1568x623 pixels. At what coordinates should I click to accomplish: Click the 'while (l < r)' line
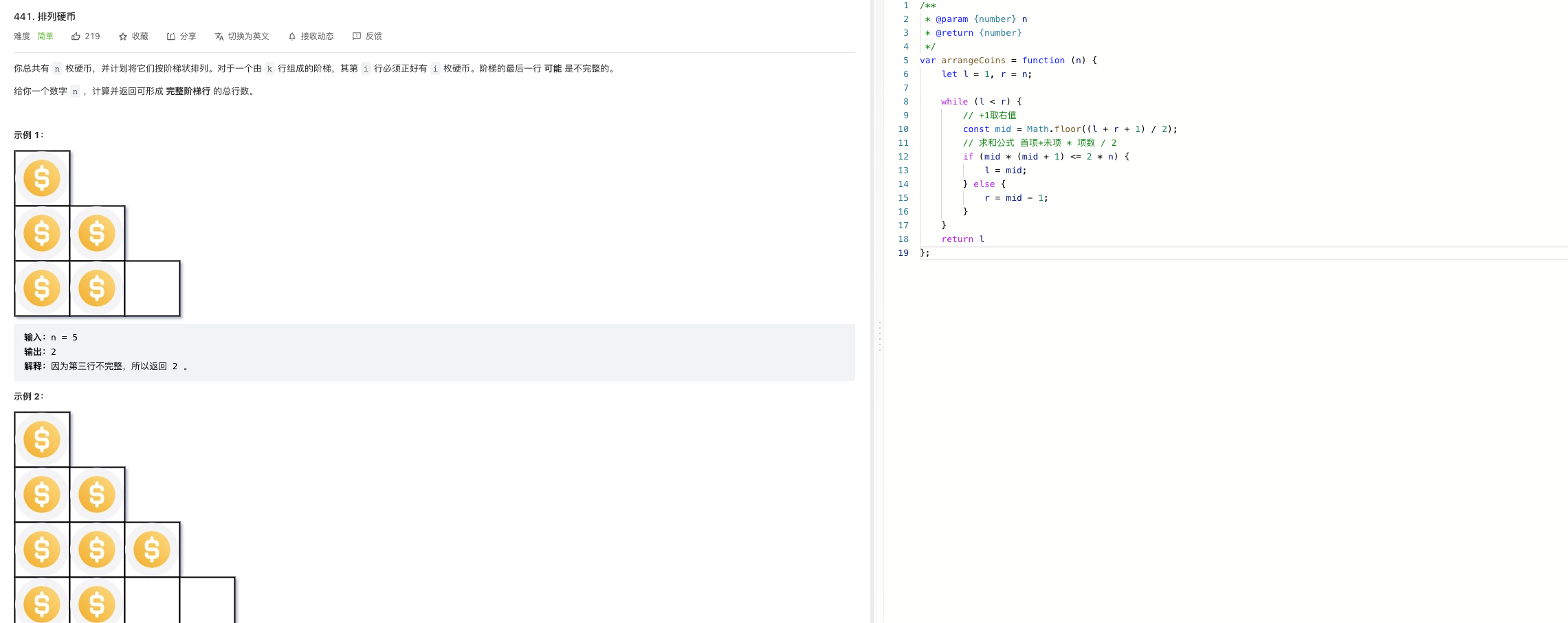tap(981, 102)
